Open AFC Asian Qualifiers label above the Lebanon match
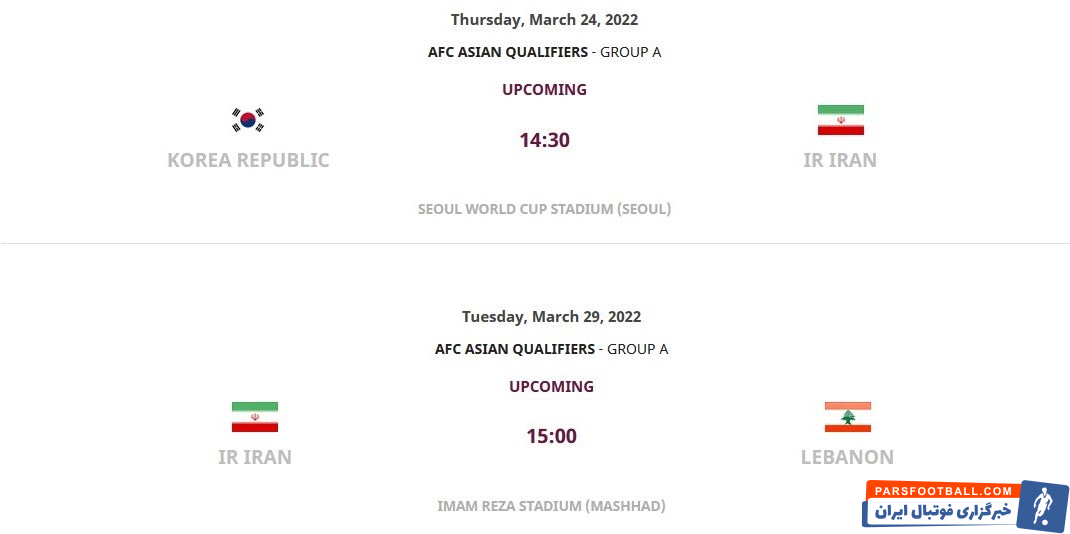1070x534 pixels. [x=516, y=349]
